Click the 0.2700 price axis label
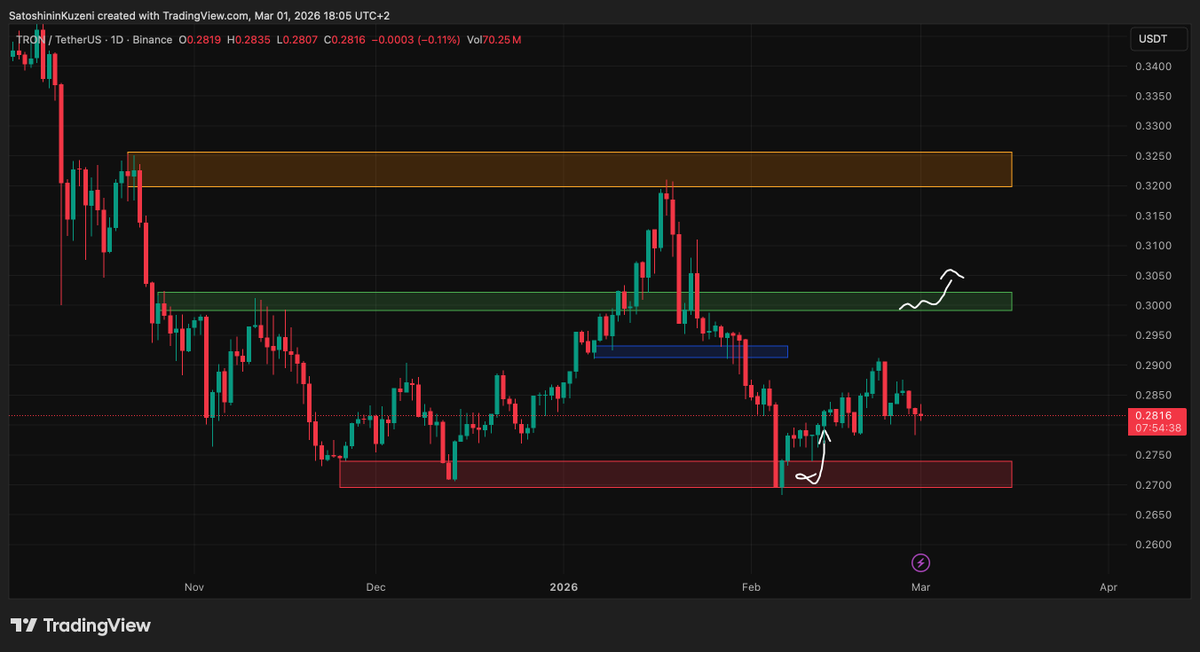The height and width of the screenshot is (652, 1200). click(x=1152, y=485)
